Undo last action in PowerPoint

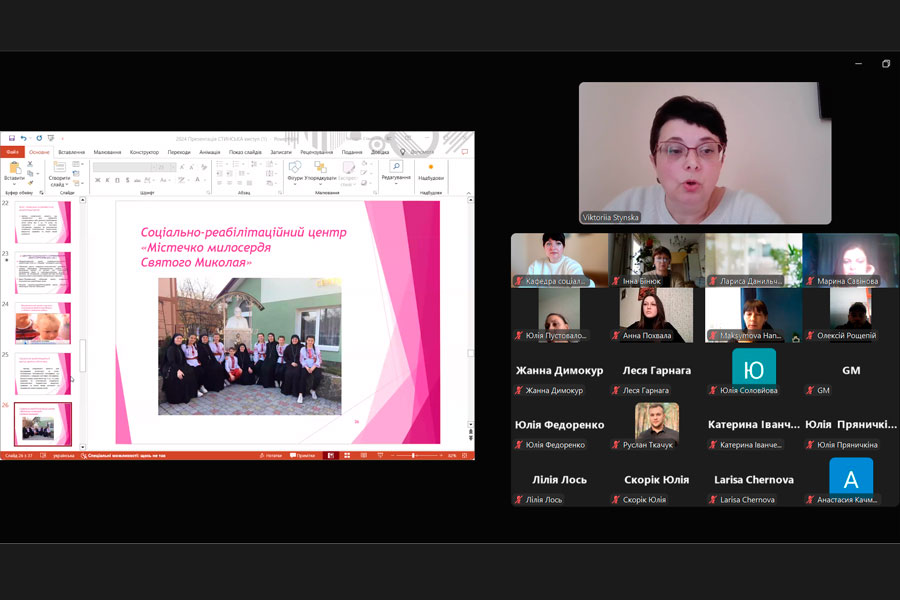tap(24, 138)
